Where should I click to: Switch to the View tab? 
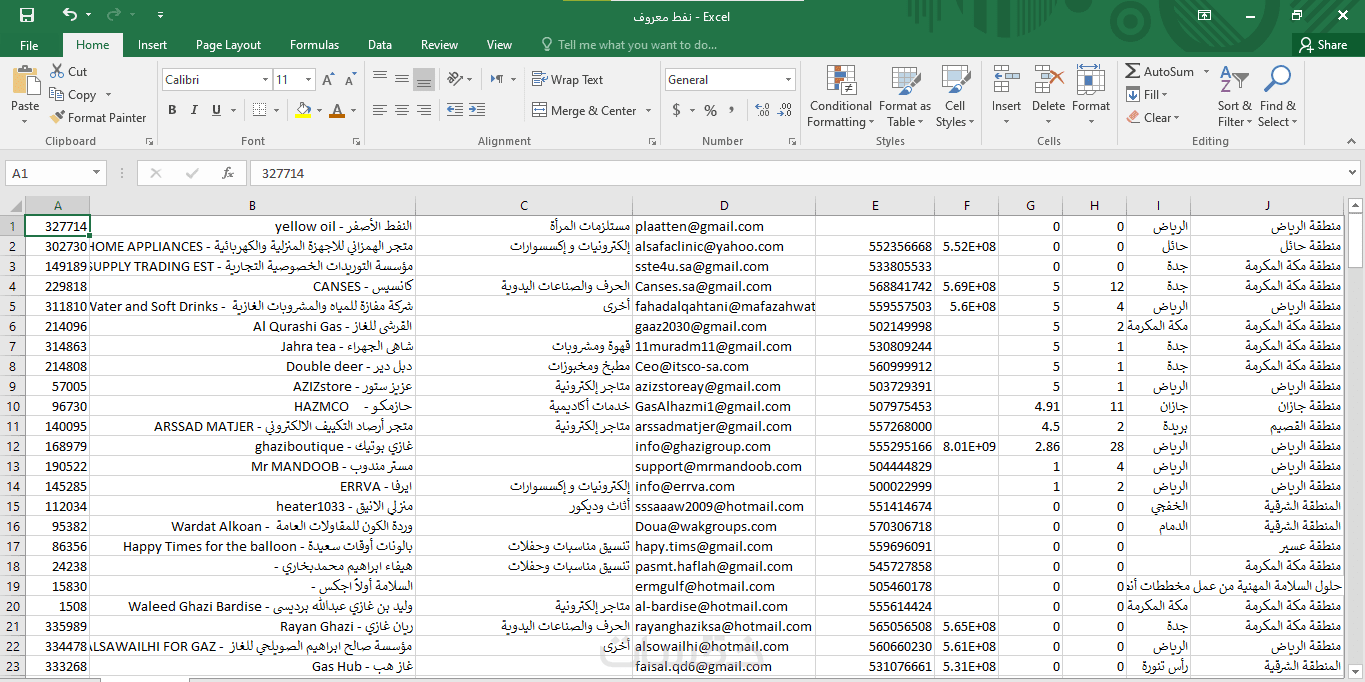point(499,45)
